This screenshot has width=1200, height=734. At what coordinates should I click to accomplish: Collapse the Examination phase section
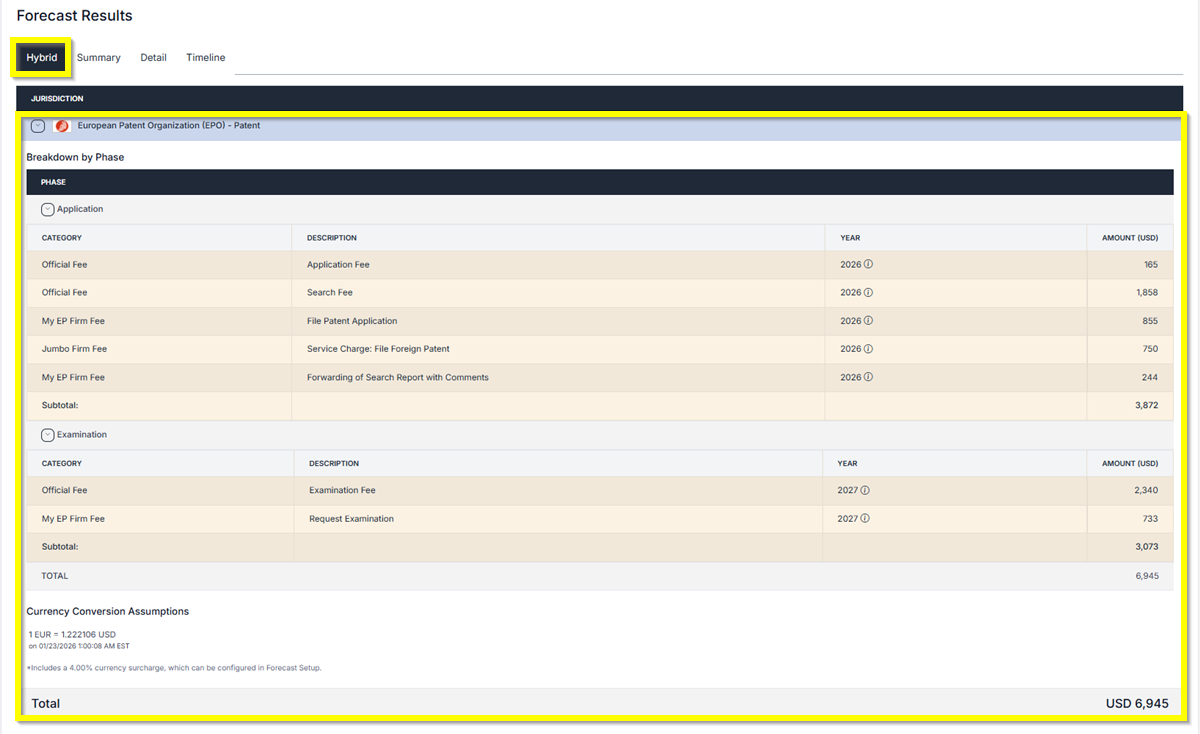[47, 435]
